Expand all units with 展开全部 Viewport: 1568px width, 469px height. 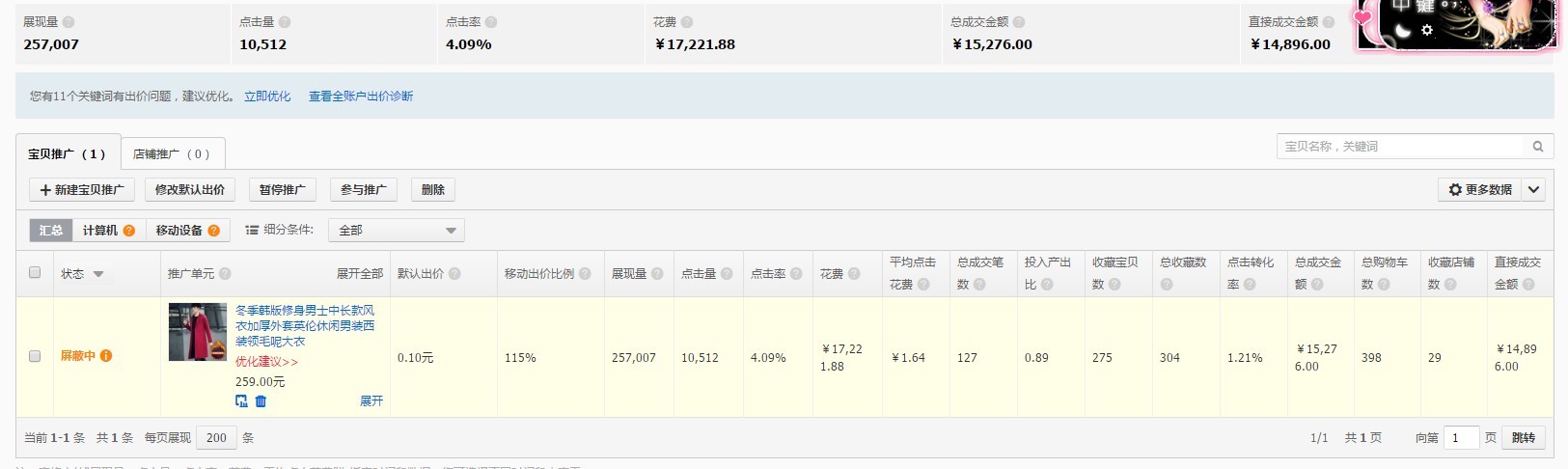pos(360,274)
